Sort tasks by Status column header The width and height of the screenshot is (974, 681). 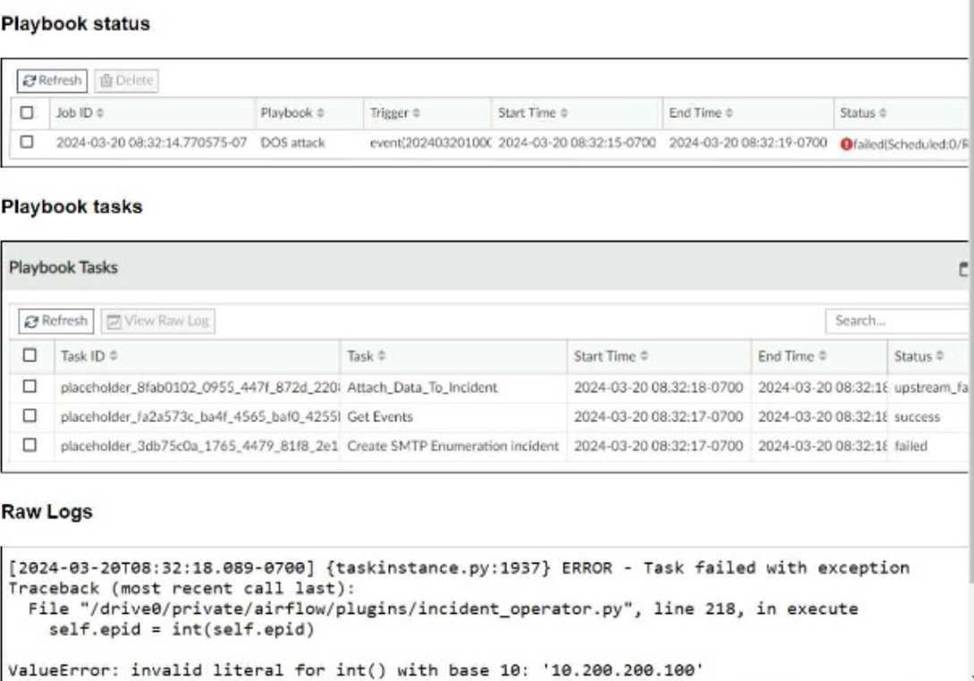coord(917,356)
